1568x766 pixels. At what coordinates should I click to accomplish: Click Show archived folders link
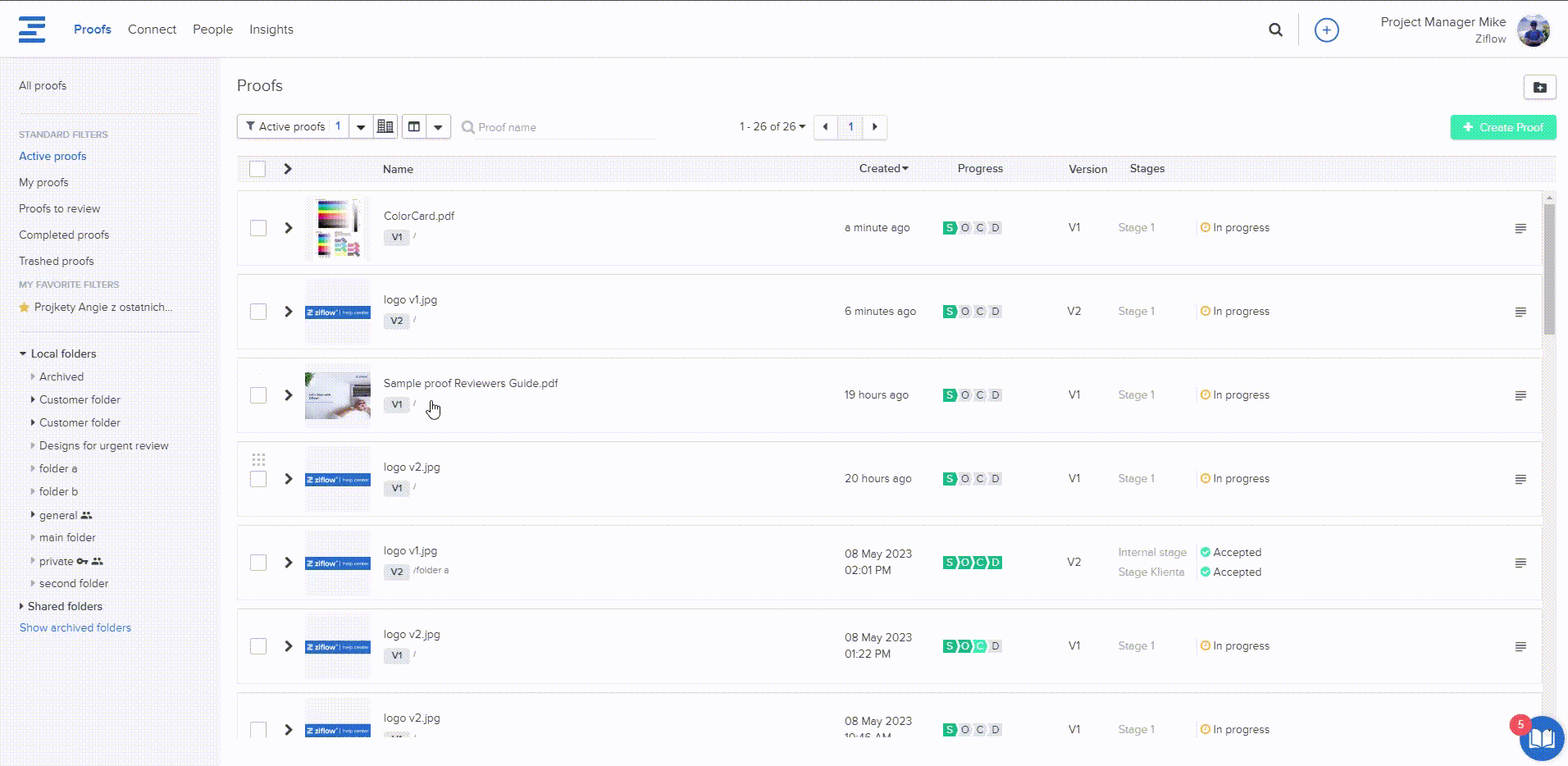coord(75,627)
